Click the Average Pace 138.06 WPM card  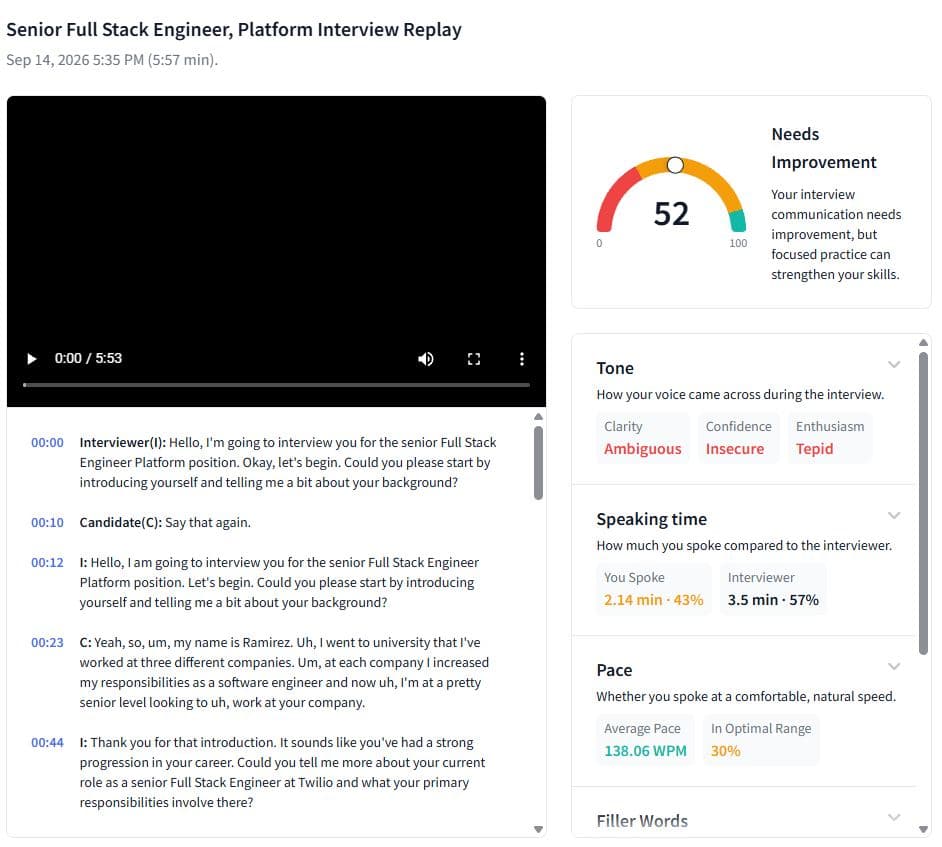click(645, 739)
